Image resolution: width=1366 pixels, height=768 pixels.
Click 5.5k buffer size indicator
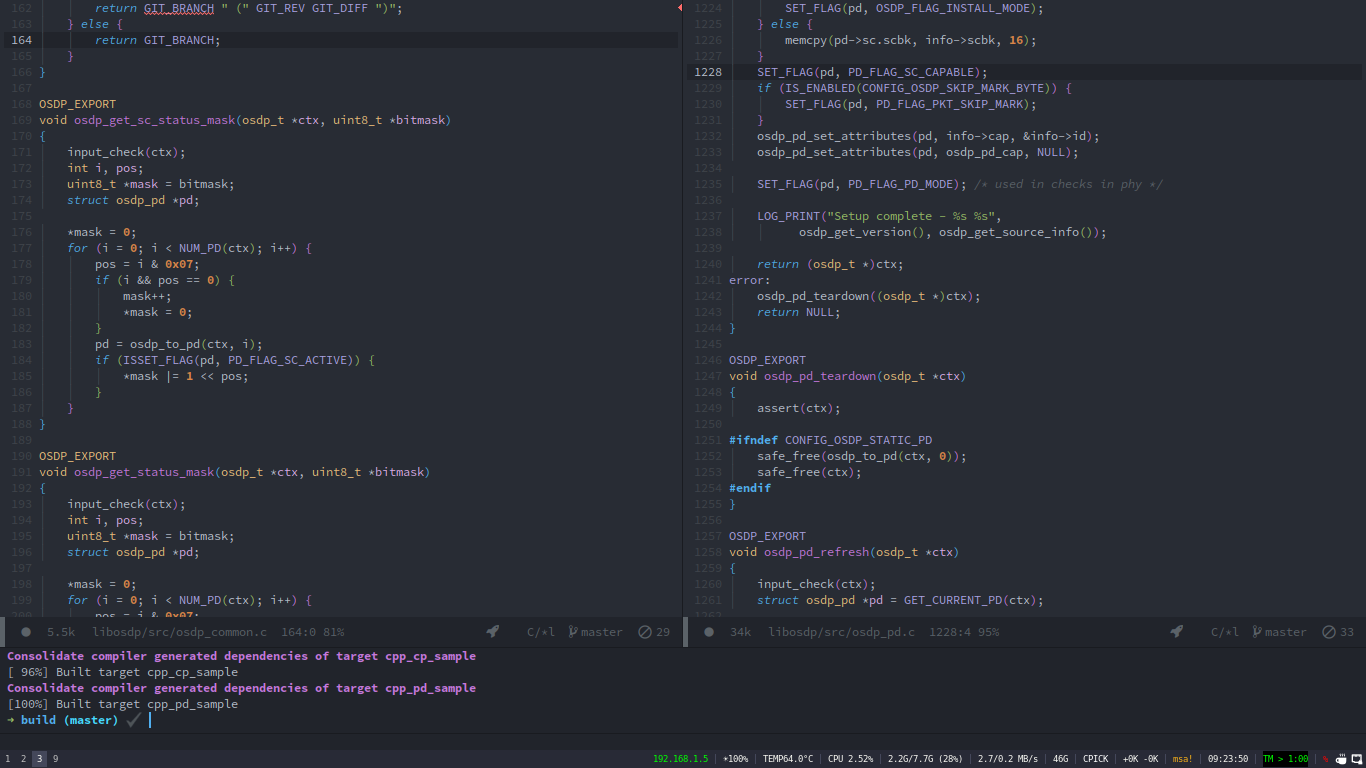click(x=61, y=632)
